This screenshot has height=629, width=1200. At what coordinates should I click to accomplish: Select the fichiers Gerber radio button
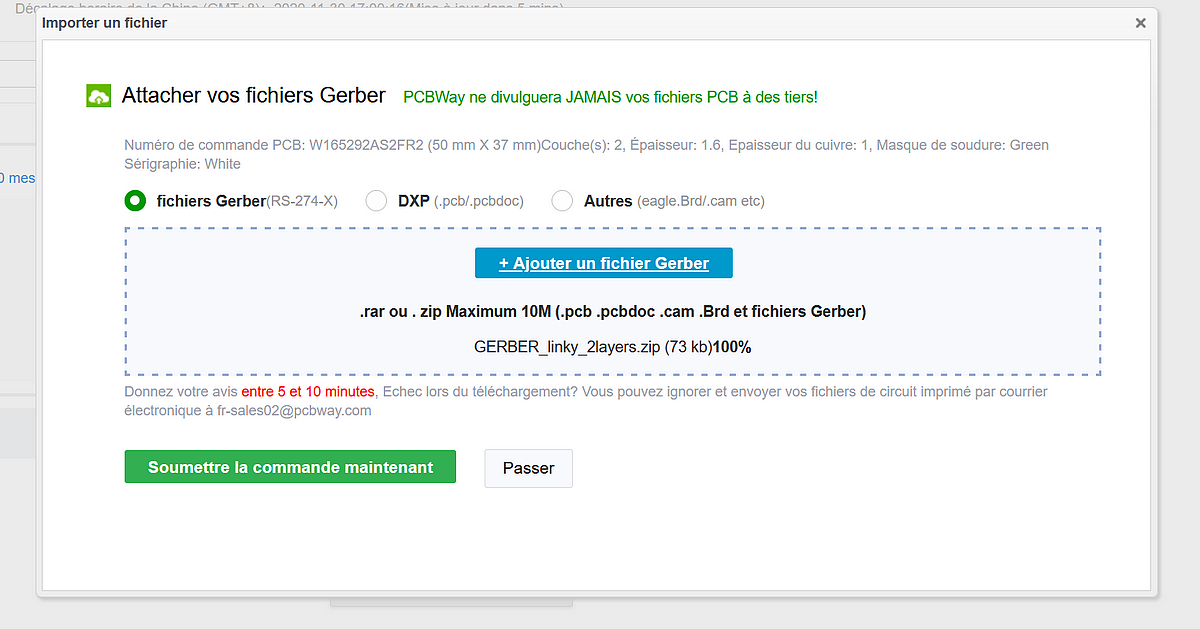pyautogui.click(x=135, y=201)
